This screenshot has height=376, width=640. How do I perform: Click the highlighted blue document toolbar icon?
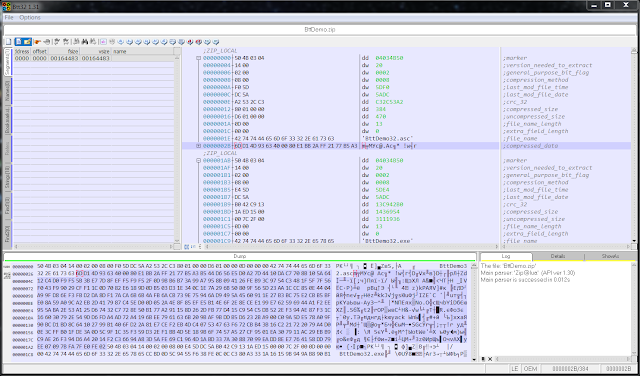19,42
